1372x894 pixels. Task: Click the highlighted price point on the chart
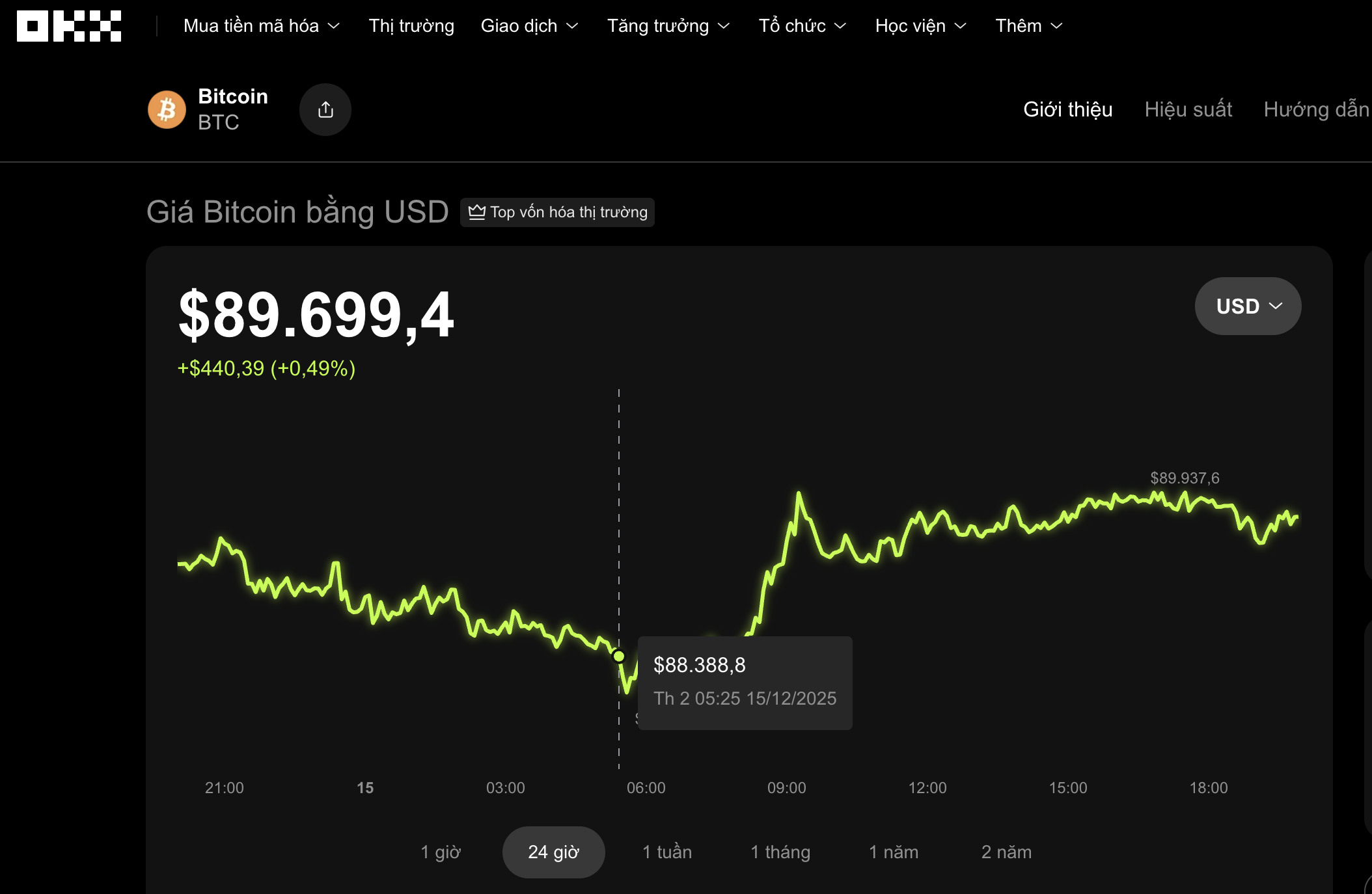(x=618, y=657)
